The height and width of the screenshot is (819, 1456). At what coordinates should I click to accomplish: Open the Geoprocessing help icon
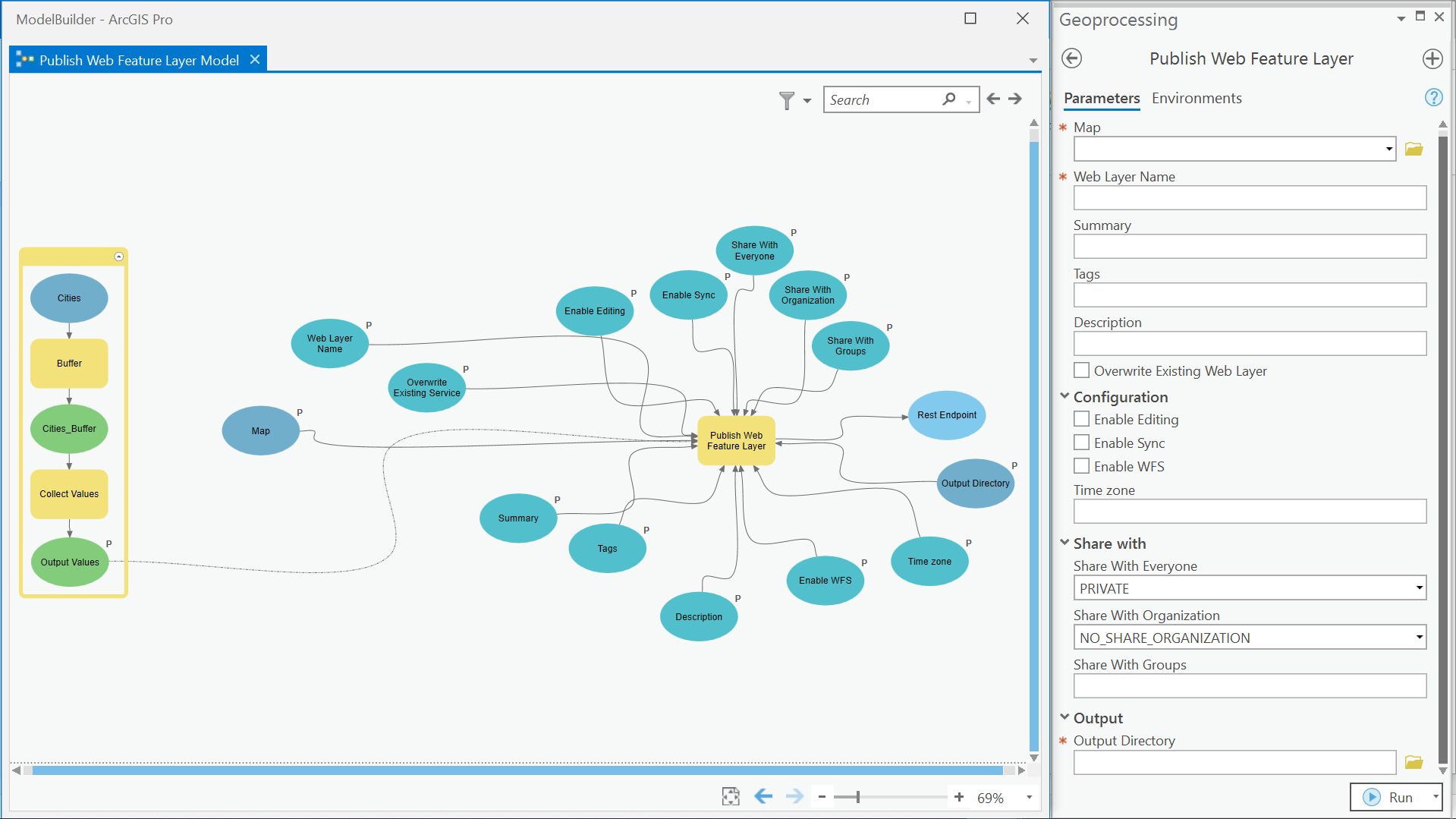click(1433, 97)
